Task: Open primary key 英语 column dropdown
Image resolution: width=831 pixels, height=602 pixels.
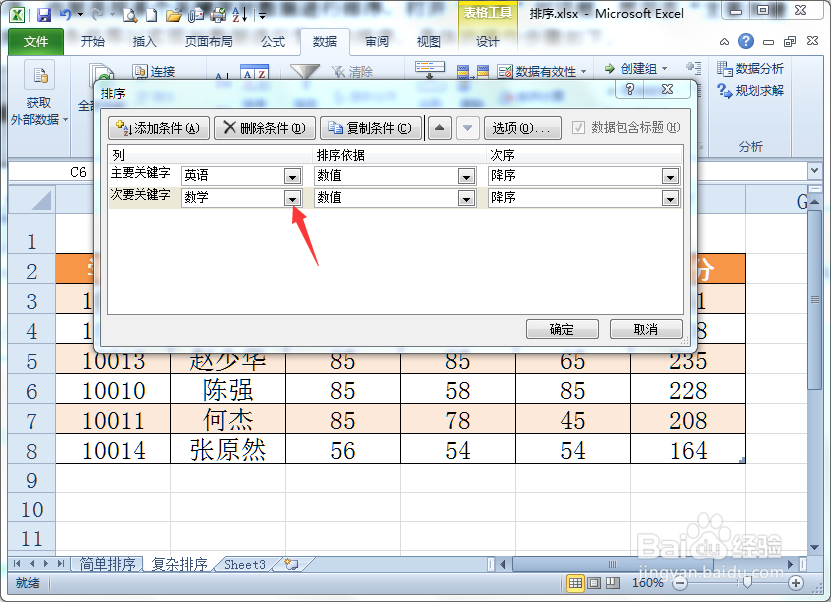Action: coord(292,176)
